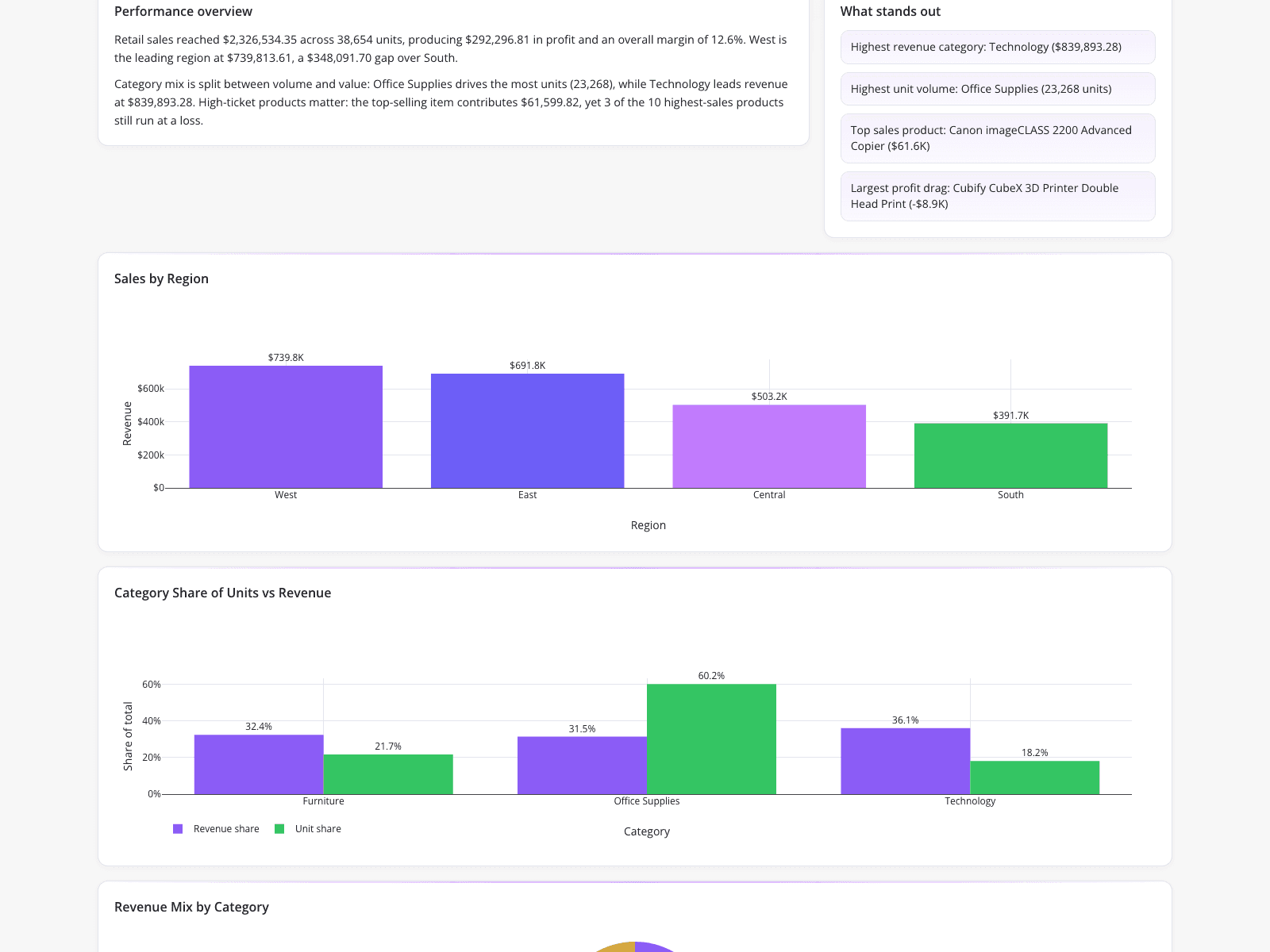Select the 60.2% data label
The height and width of the screenshot is (952, 1270).
711,676
